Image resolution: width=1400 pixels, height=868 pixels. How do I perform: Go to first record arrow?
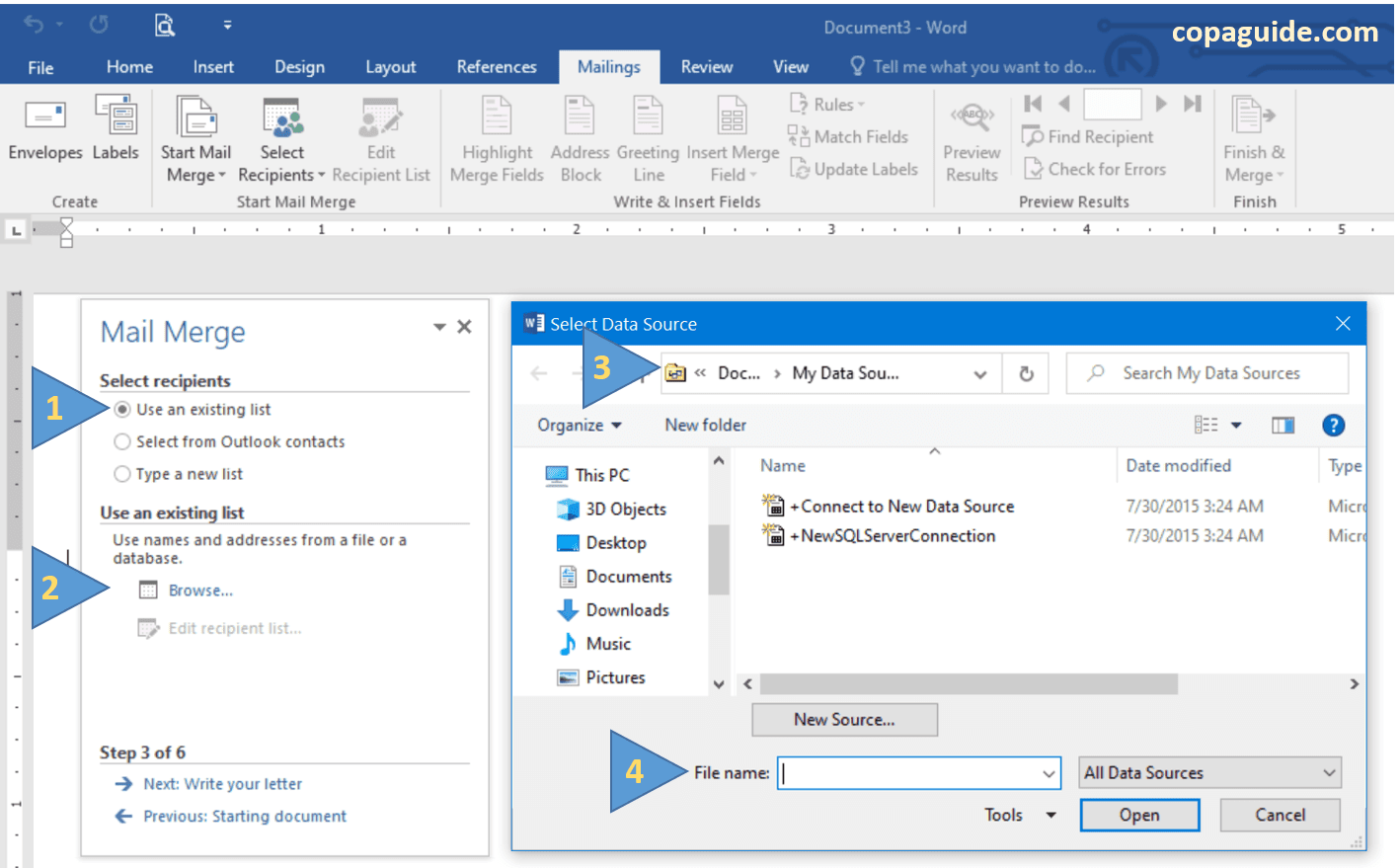pyautogui.click(x=1033, y=104)
